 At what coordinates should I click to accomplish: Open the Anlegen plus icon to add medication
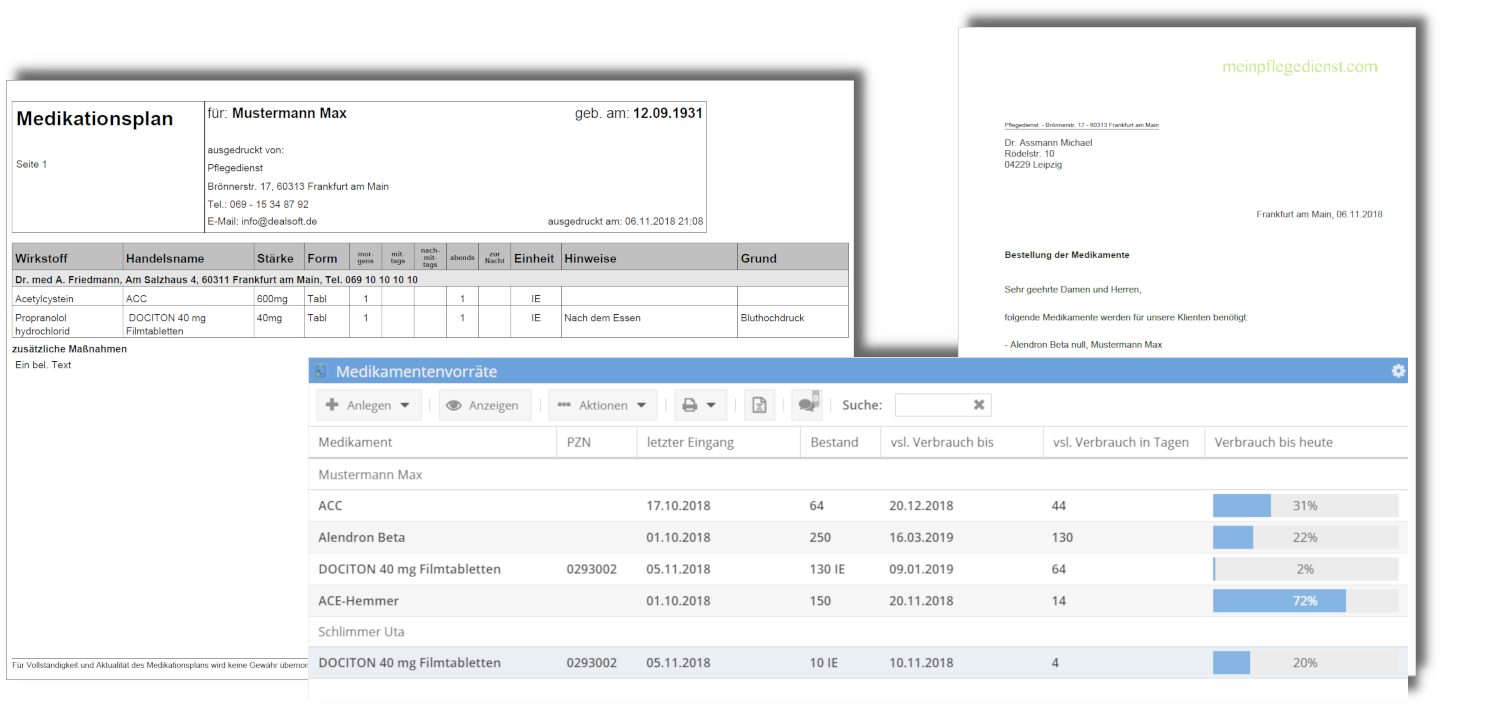(333, 404)
